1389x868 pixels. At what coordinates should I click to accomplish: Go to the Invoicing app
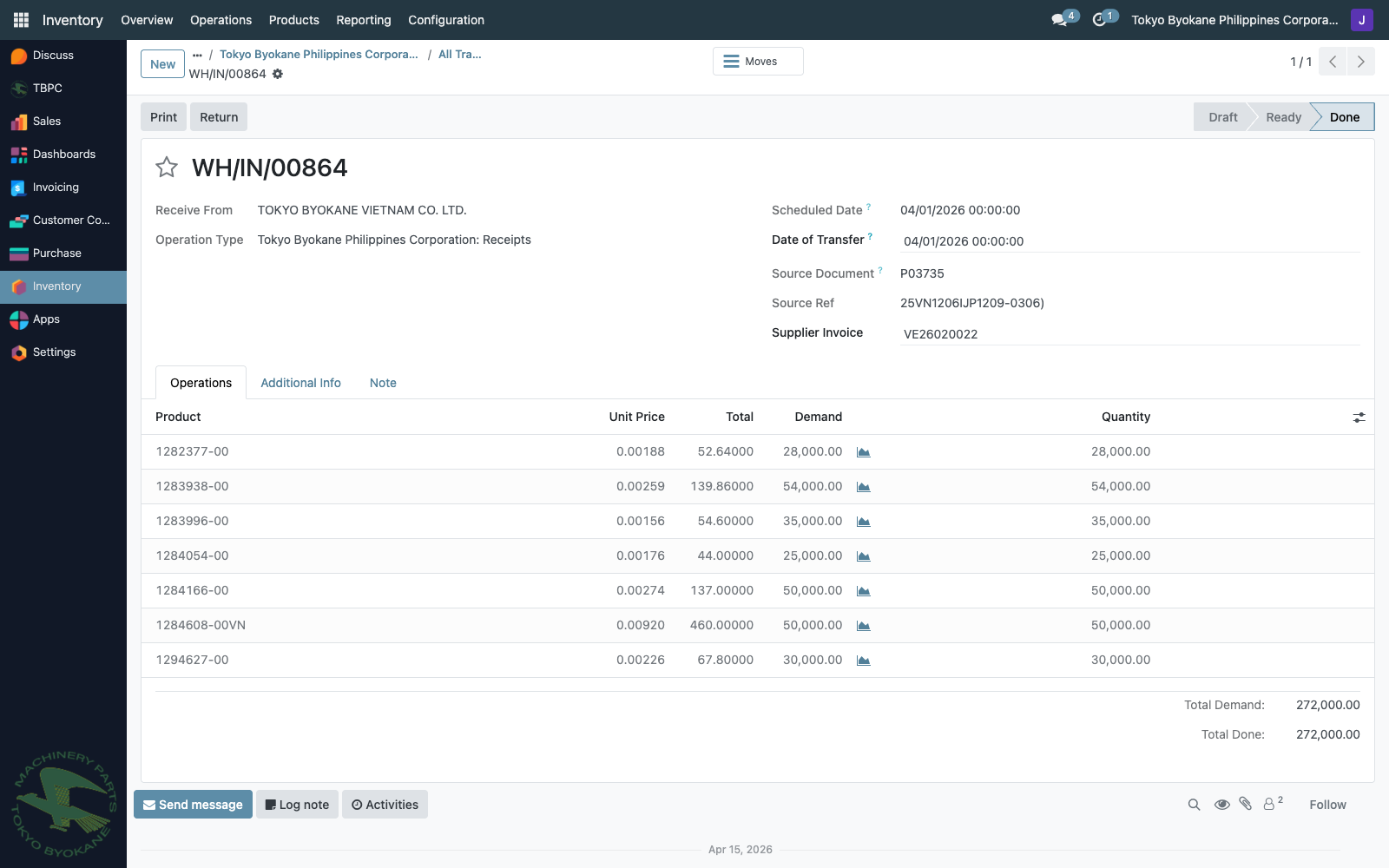(63, 187)
